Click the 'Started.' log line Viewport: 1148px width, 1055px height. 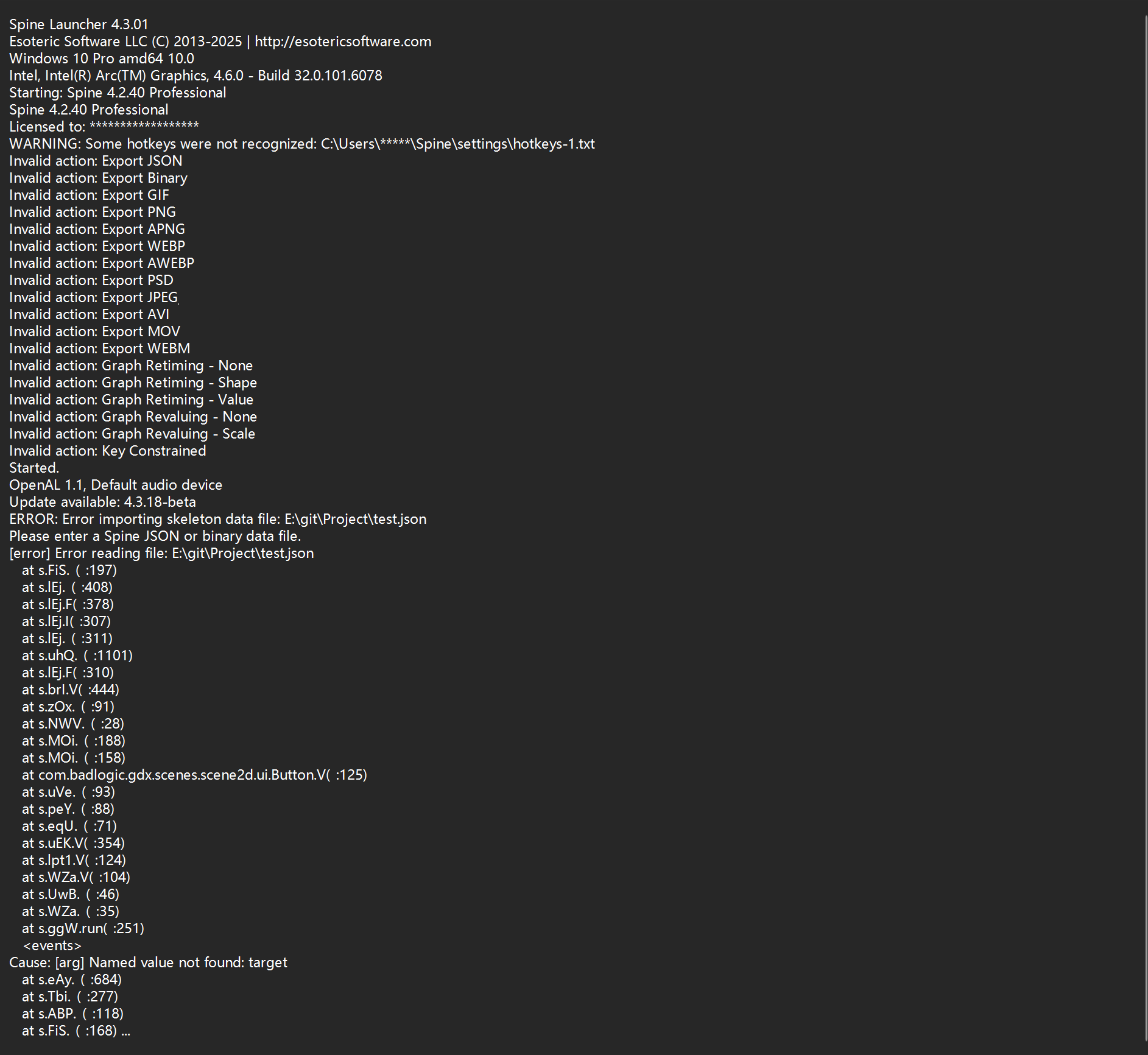pyautogui.click(x=34, y=468)
